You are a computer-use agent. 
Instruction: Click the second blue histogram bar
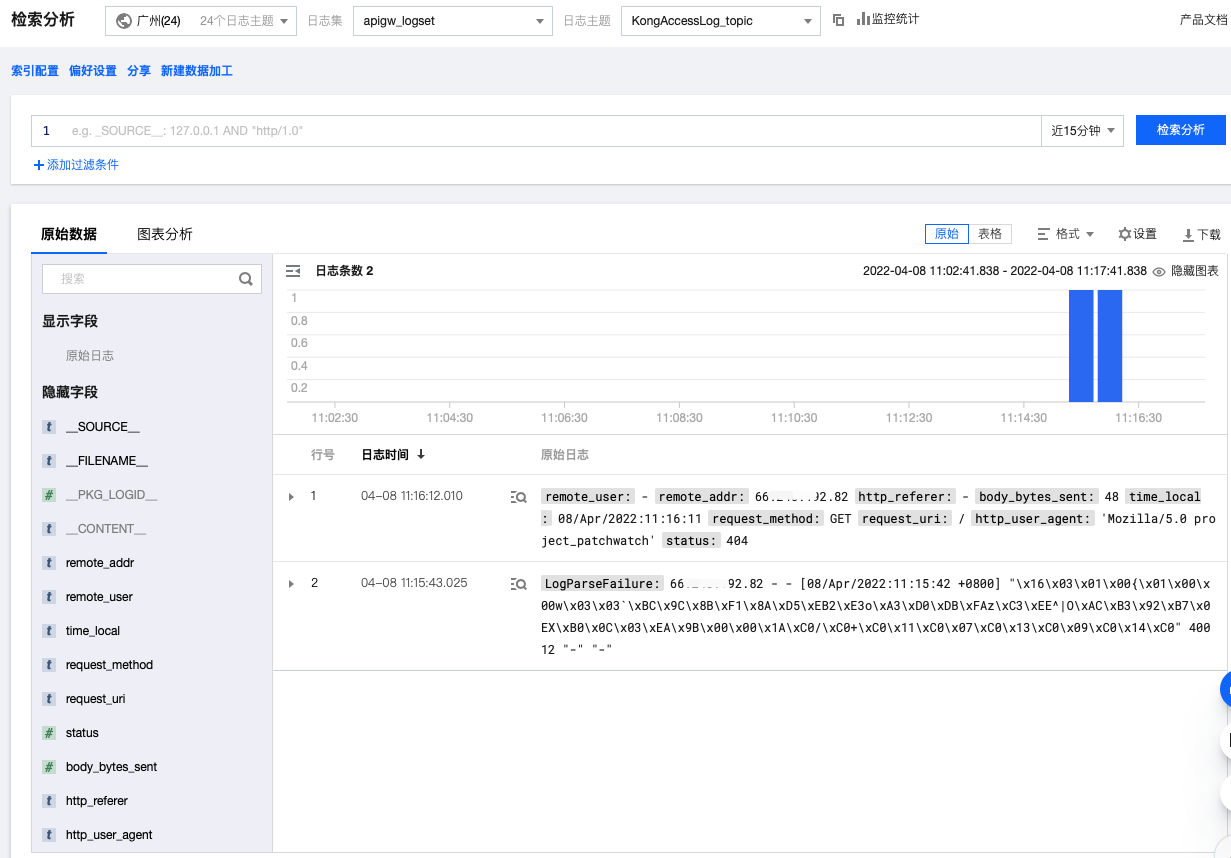1110,345
